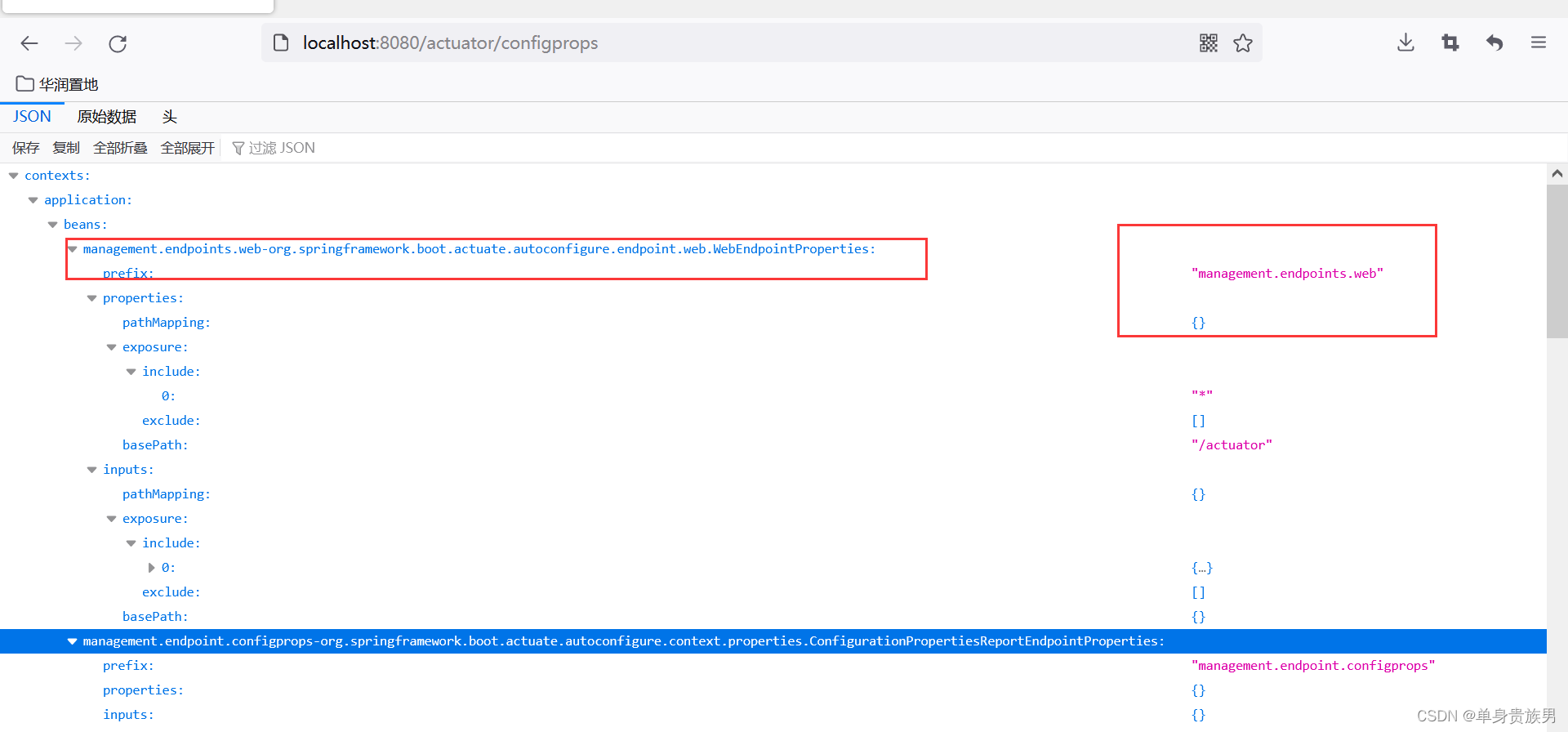Click the "management.endpoint.configprops" value
This screenshot has height=732, width=1568.
[1313, 666]
